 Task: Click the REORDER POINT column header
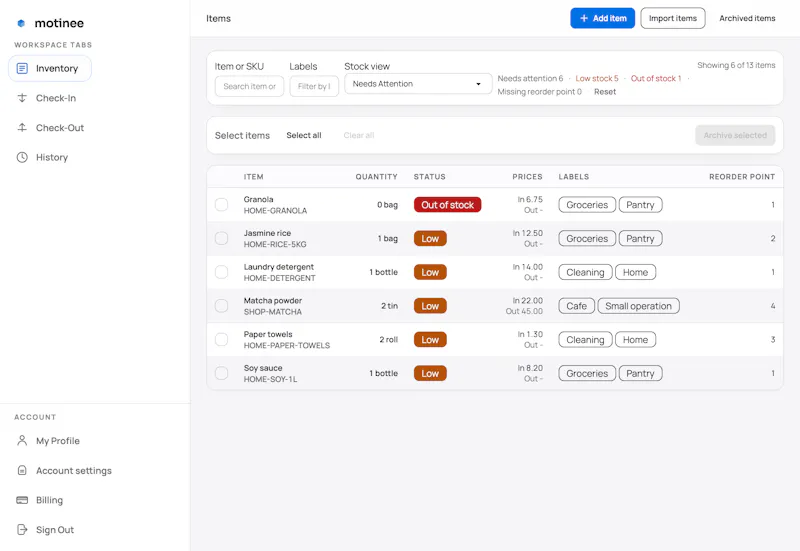pyautogui.click(x=742, y=177)
